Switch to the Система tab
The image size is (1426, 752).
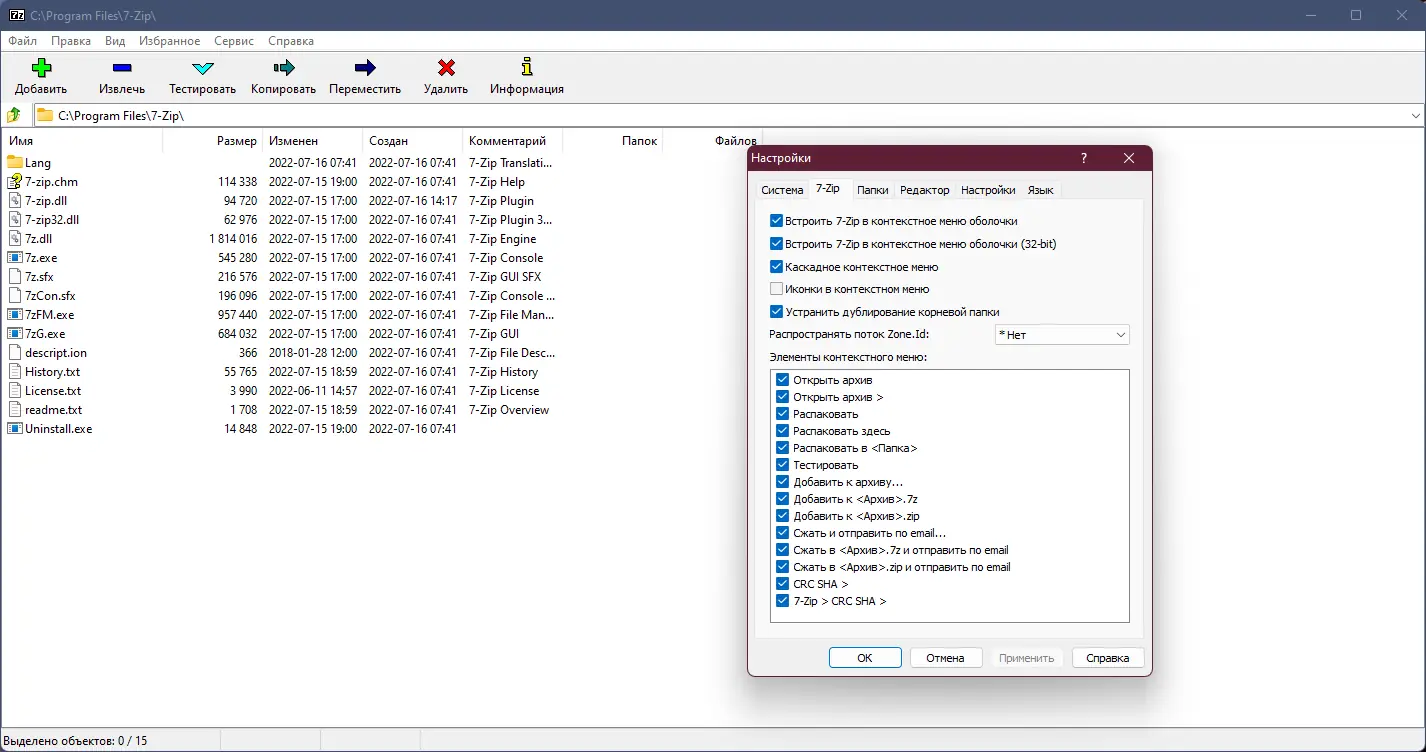click(782, 190)
